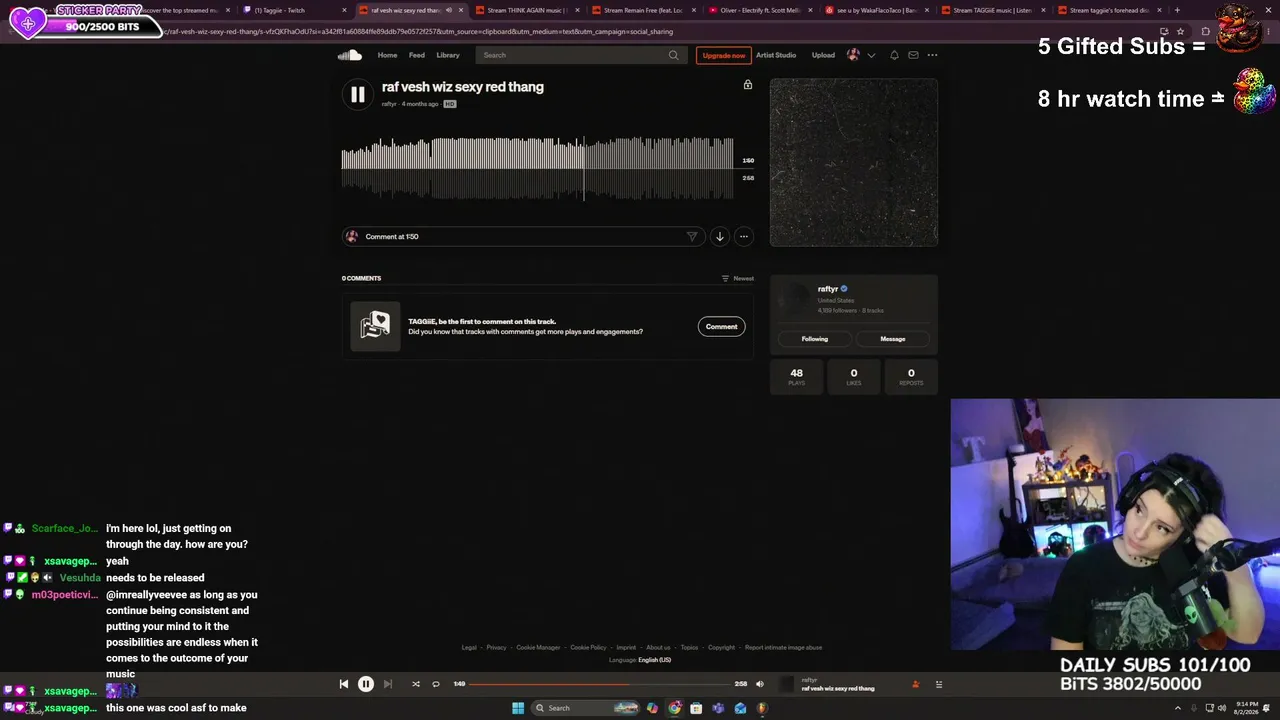Screen dimensions: 1280x720
Task: Open Artist Studio
Action: [x=776, y=55]
